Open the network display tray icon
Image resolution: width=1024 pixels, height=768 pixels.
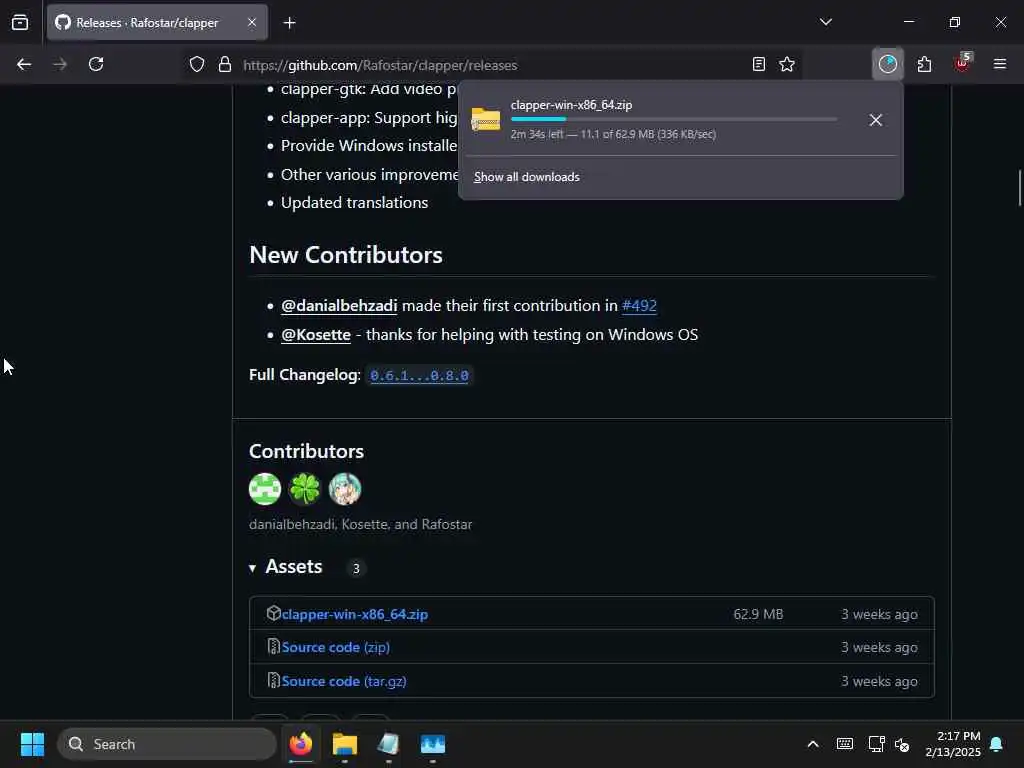tap(876, 744)
